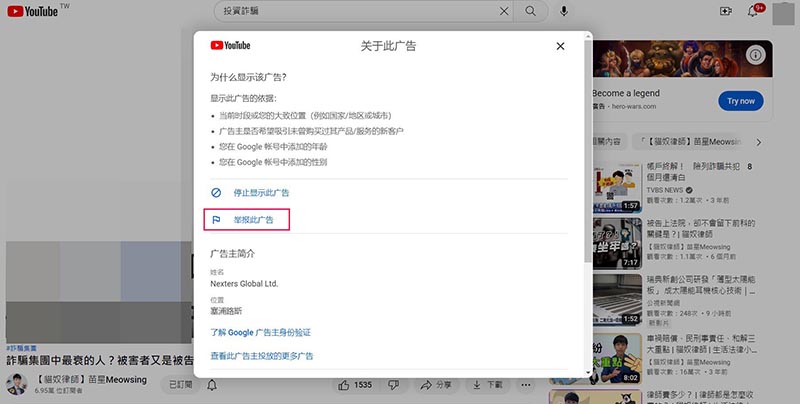Open 查看此广告主投放的更多广告 link
The height and width of the screenshot is (404, 800).
click(262, 356)
